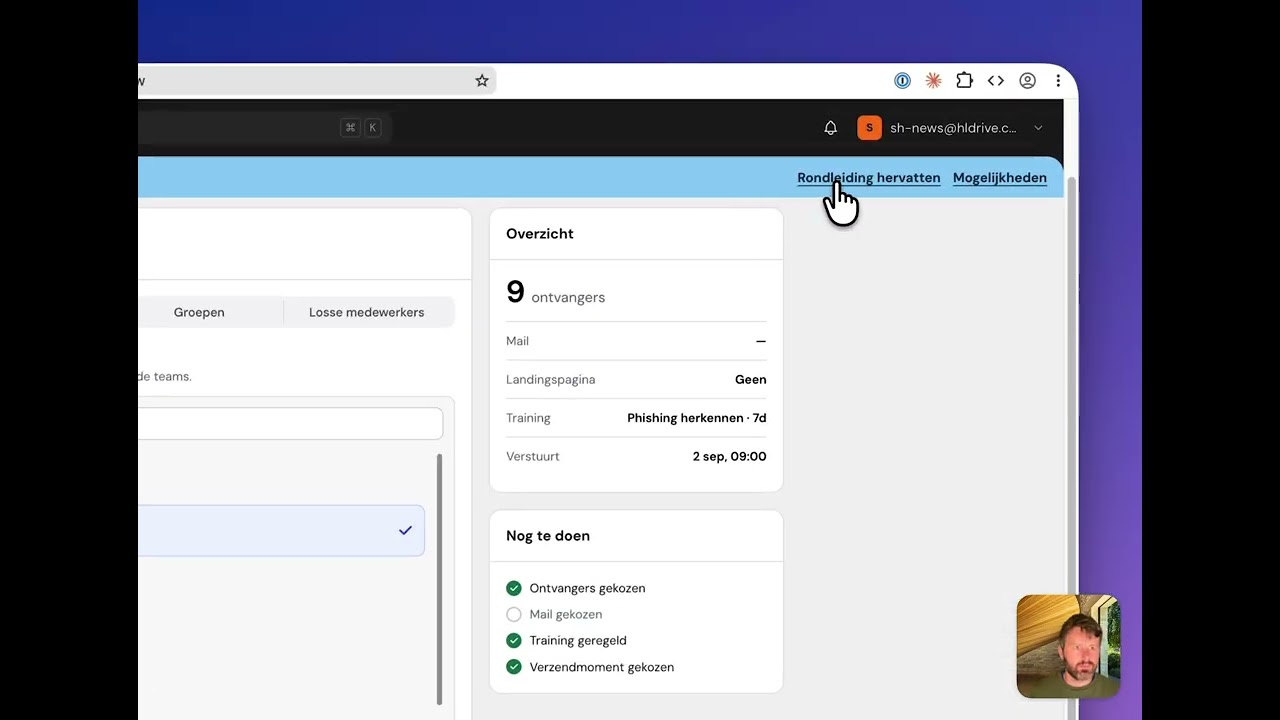This screenshot has height=720, width=1280.
Task: Click the "Verzendmoment gekozen" checklist text
Action: tap(602, 667)
